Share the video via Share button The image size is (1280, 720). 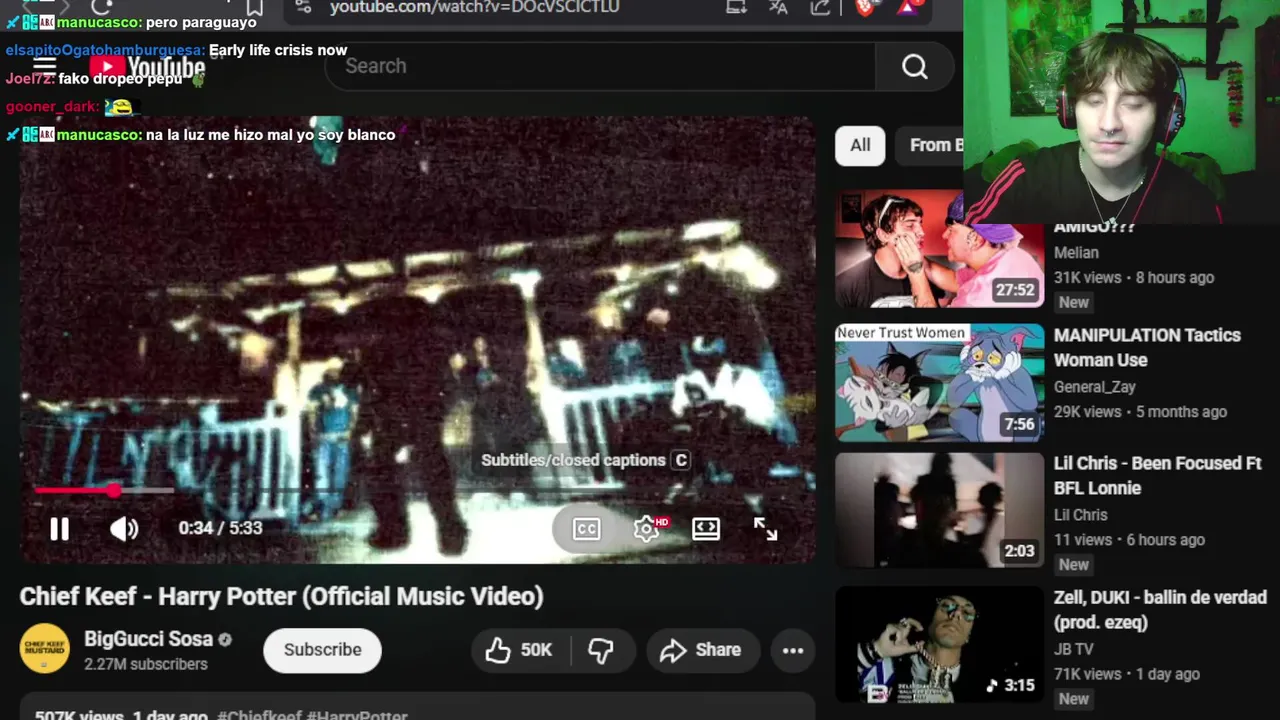click(701, 650)
